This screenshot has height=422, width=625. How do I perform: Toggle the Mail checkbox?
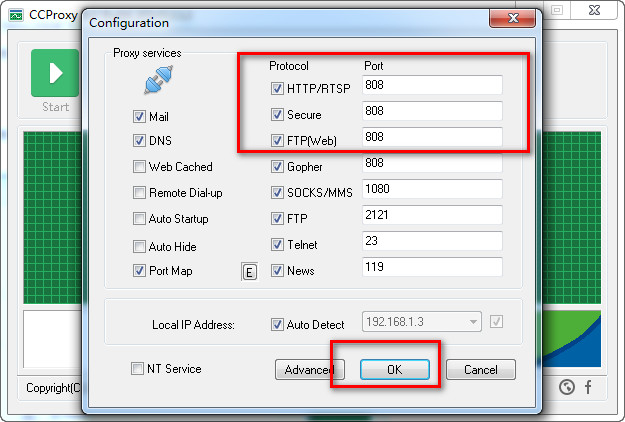click(139, 117)
